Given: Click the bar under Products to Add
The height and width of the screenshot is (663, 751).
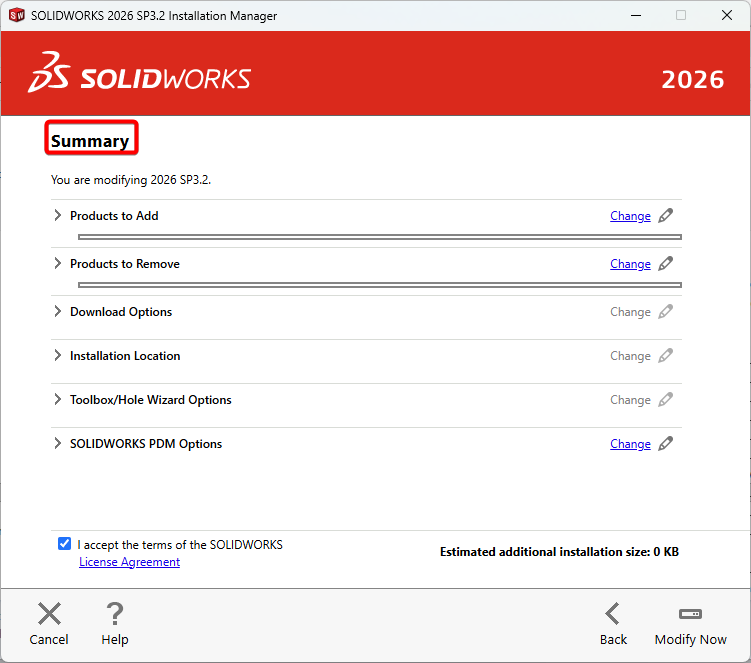Looking at the screenshot, I should tap(380, 237).
